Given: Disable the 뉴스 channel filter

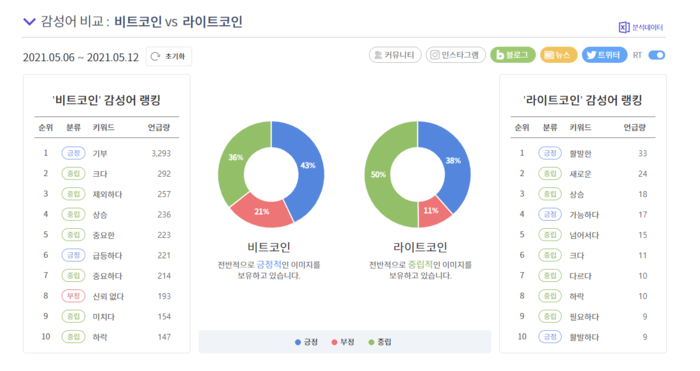Looking at the screenshot, I should coord(558,55).
